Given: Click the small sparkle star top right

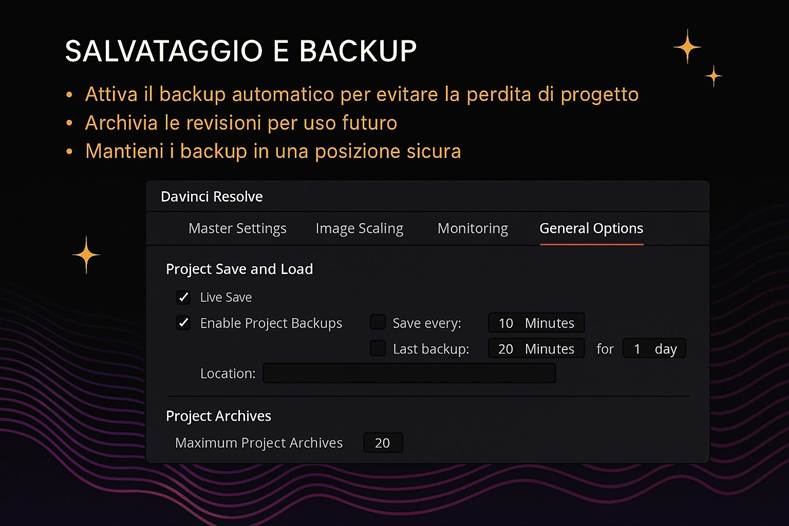Looking at the screenshot, I should click(x=714, y=75).
